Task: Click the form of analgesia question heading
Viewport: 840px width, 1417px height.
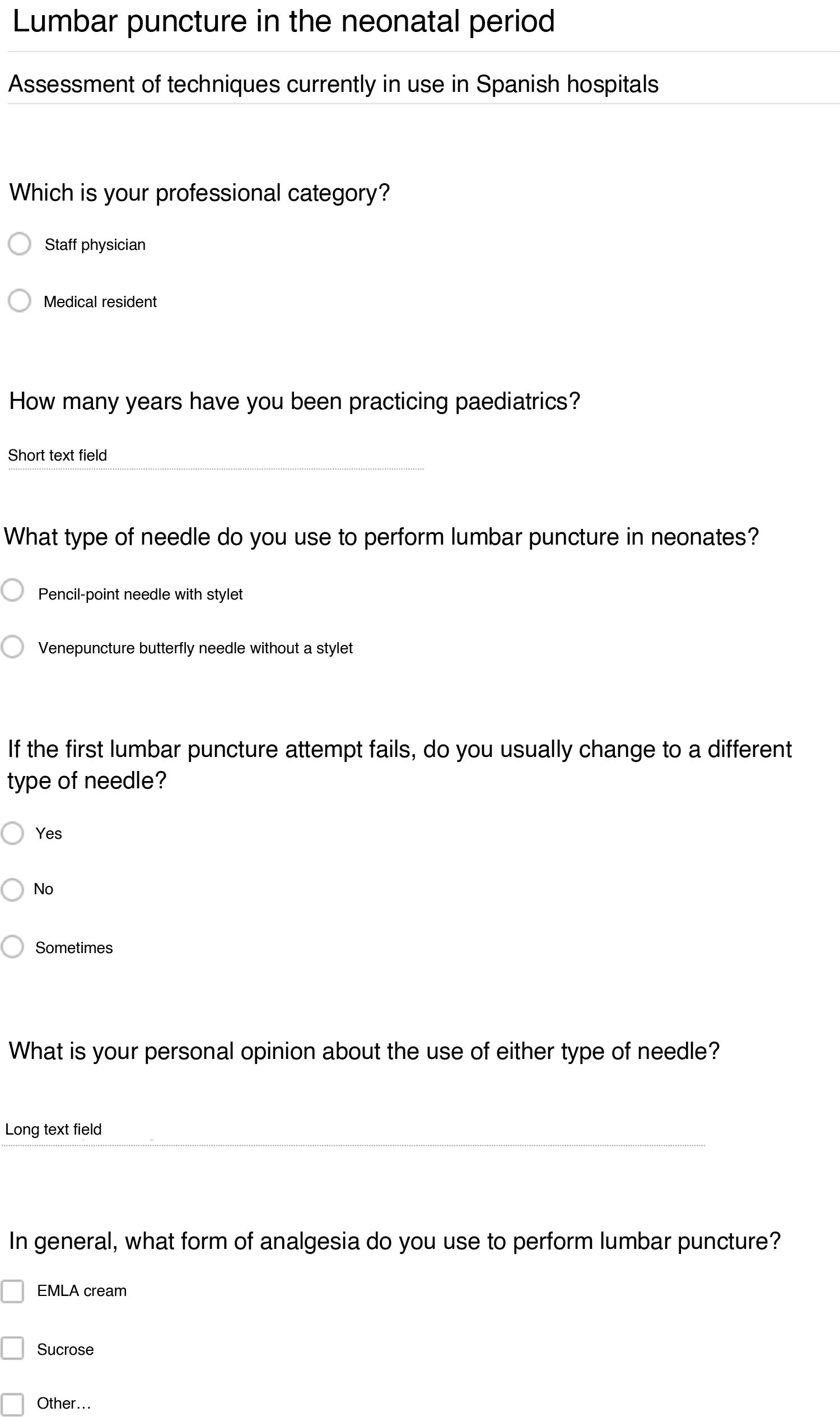Action: click(395, 1241)
